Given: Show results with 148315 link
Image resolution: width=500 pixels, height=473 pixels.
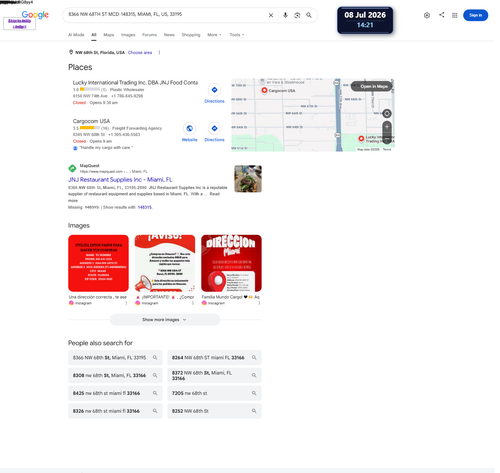Looking at the screenshot, I should (x=145, y=207).
